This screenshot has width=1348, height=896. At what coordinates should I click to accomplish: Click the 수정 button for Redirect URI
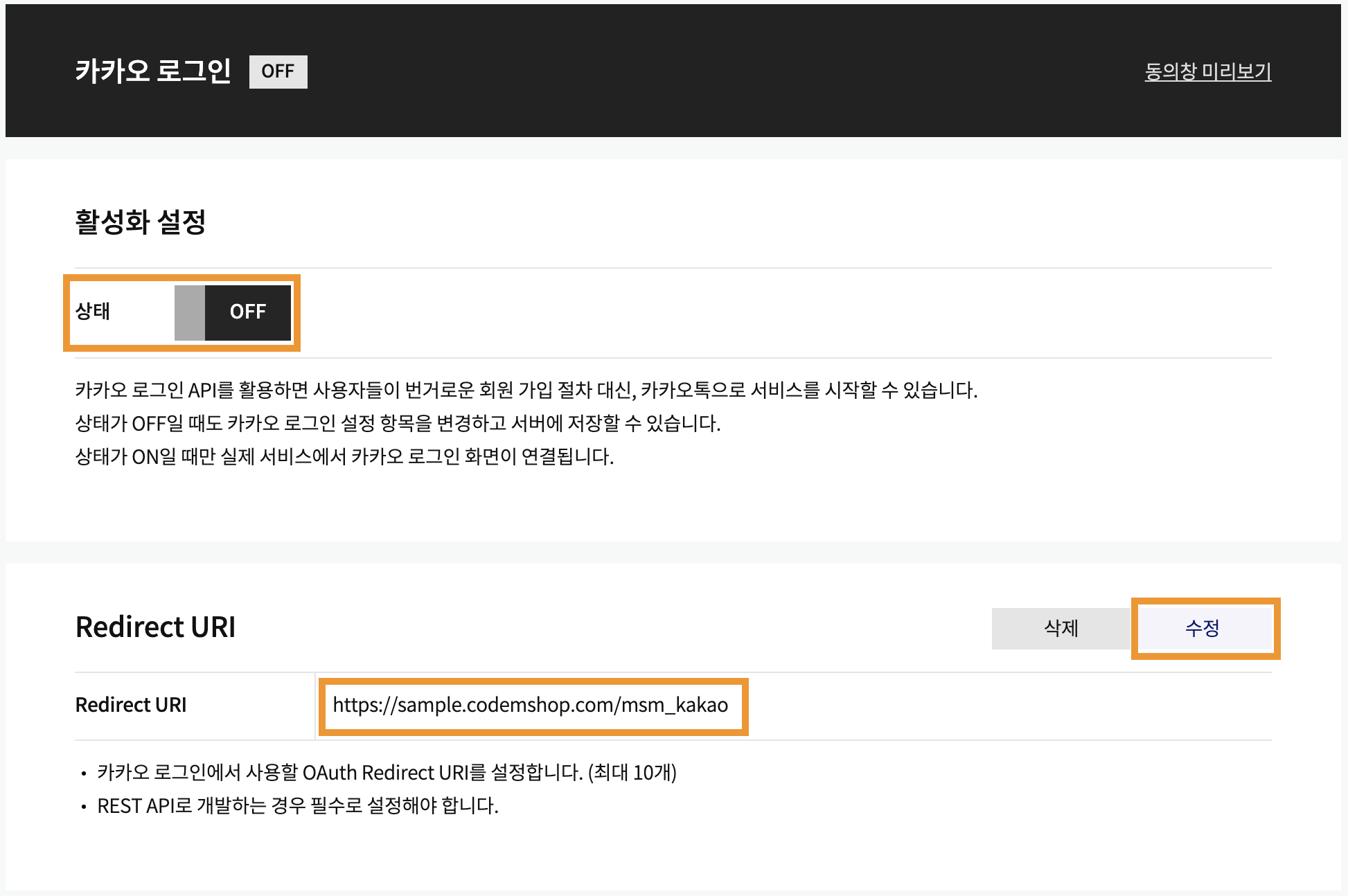(x=1203, y=628)
